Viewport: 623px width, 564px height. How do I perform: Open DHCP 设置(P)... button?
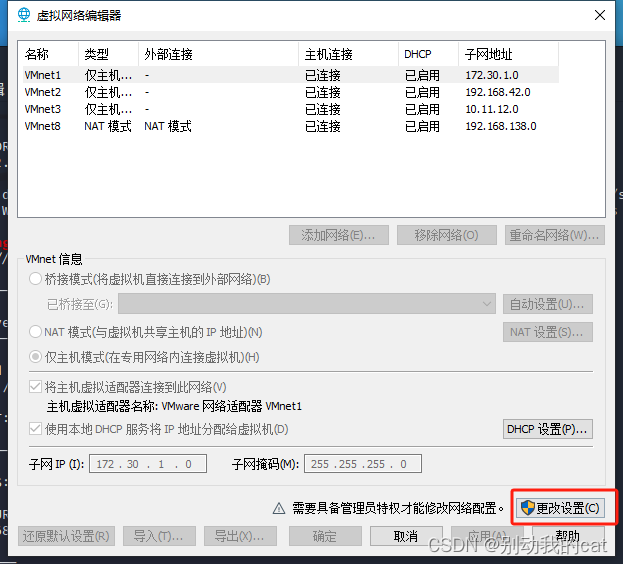point(548,429)
